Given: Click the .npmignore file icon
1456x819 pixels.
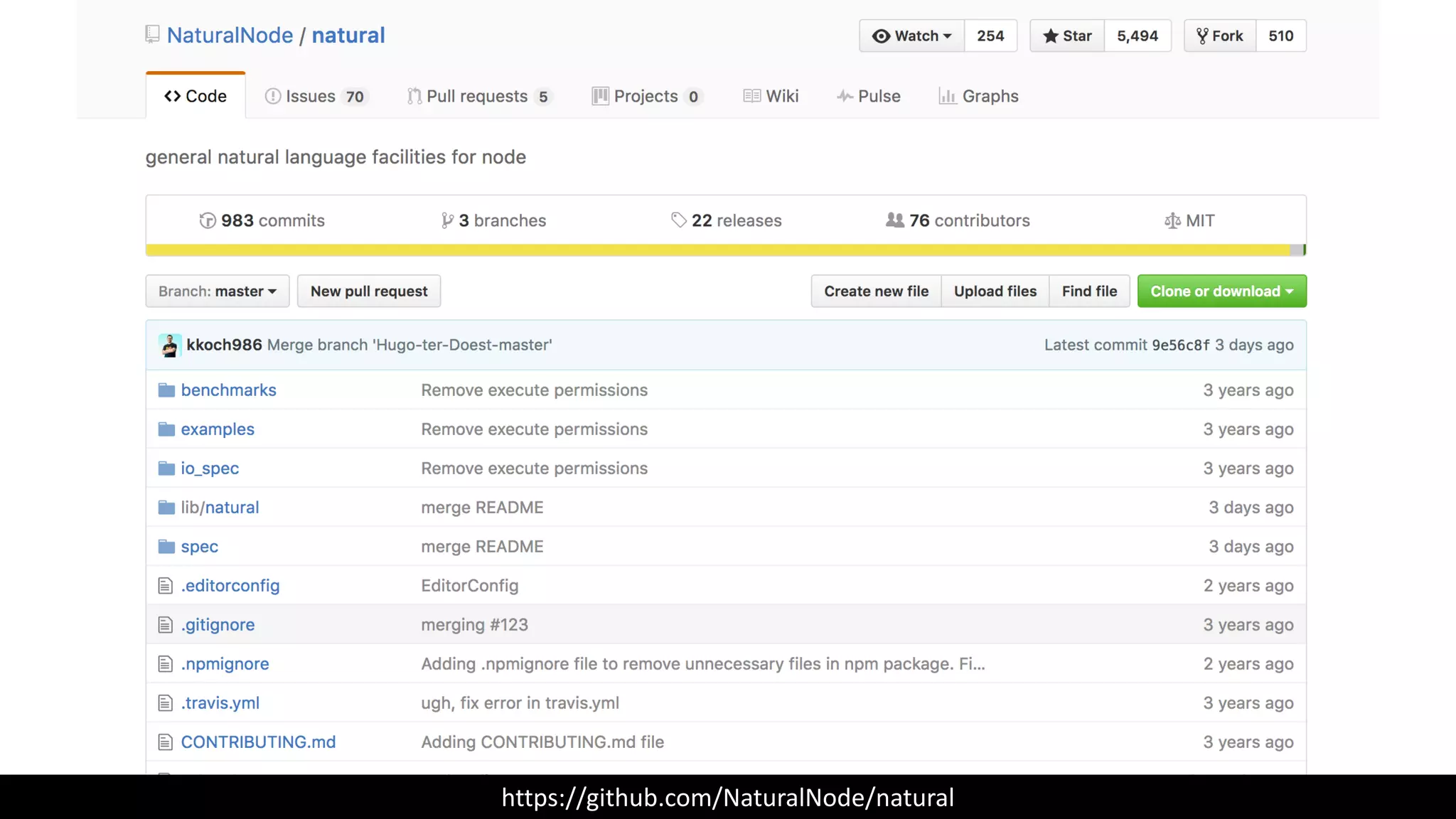Looking at the screenshot, I should tap(165, 664).
